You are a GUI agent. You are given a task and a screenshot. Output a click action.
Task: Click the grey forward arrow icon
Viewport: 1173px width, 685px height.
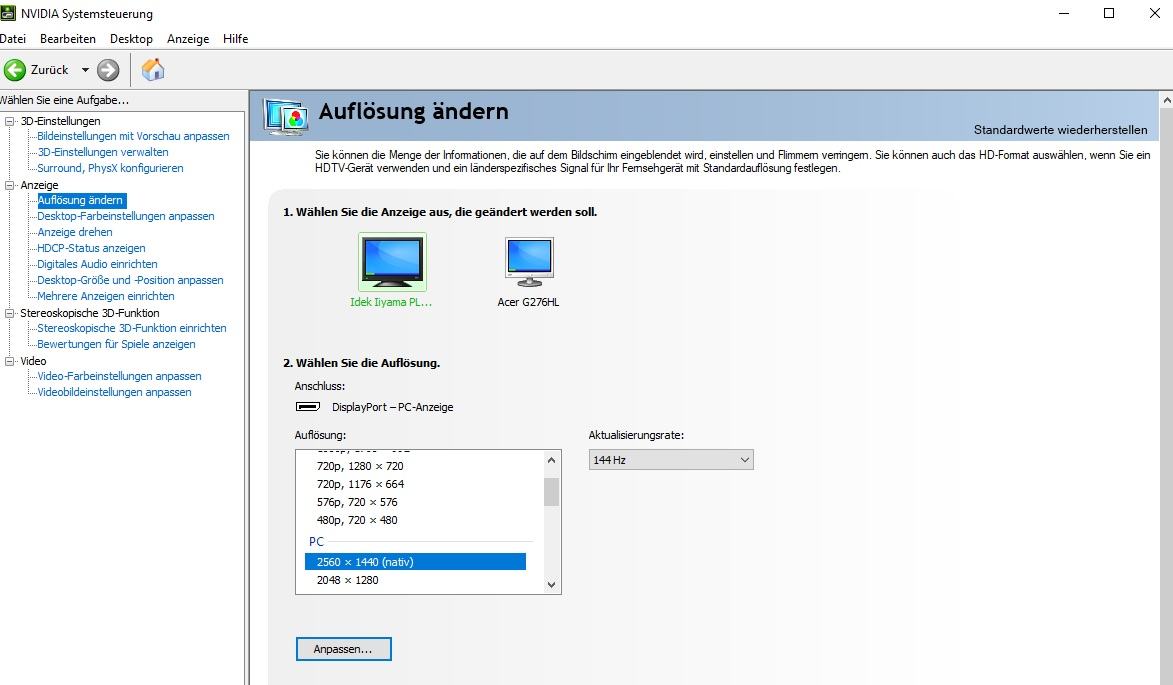click(108, 70)
